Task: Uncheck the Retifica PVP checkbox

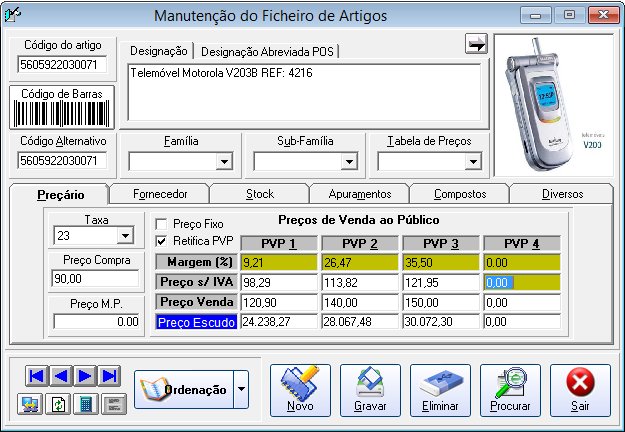Action: point(162,241)
